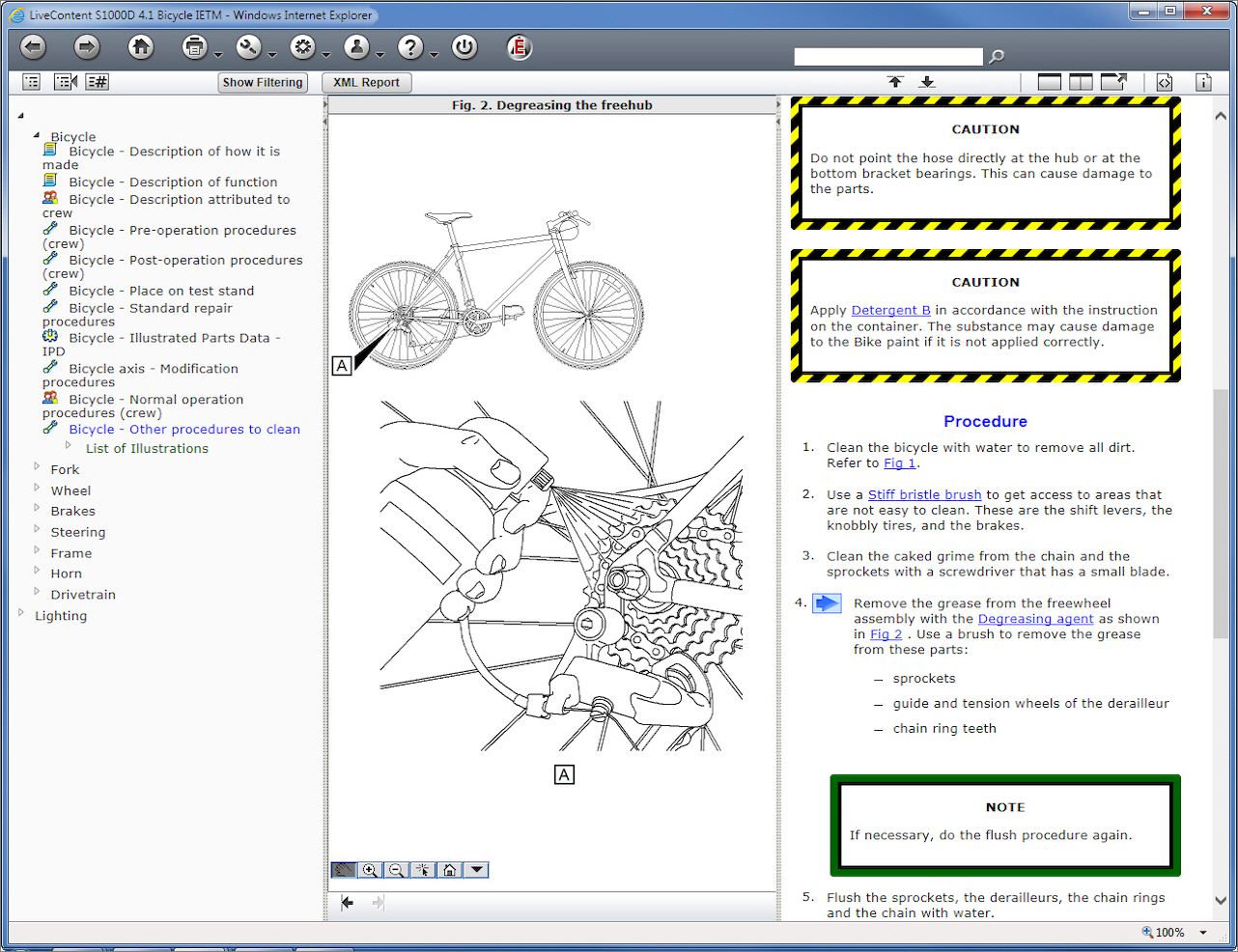Open the XML source view icon

click(1165, 82)
